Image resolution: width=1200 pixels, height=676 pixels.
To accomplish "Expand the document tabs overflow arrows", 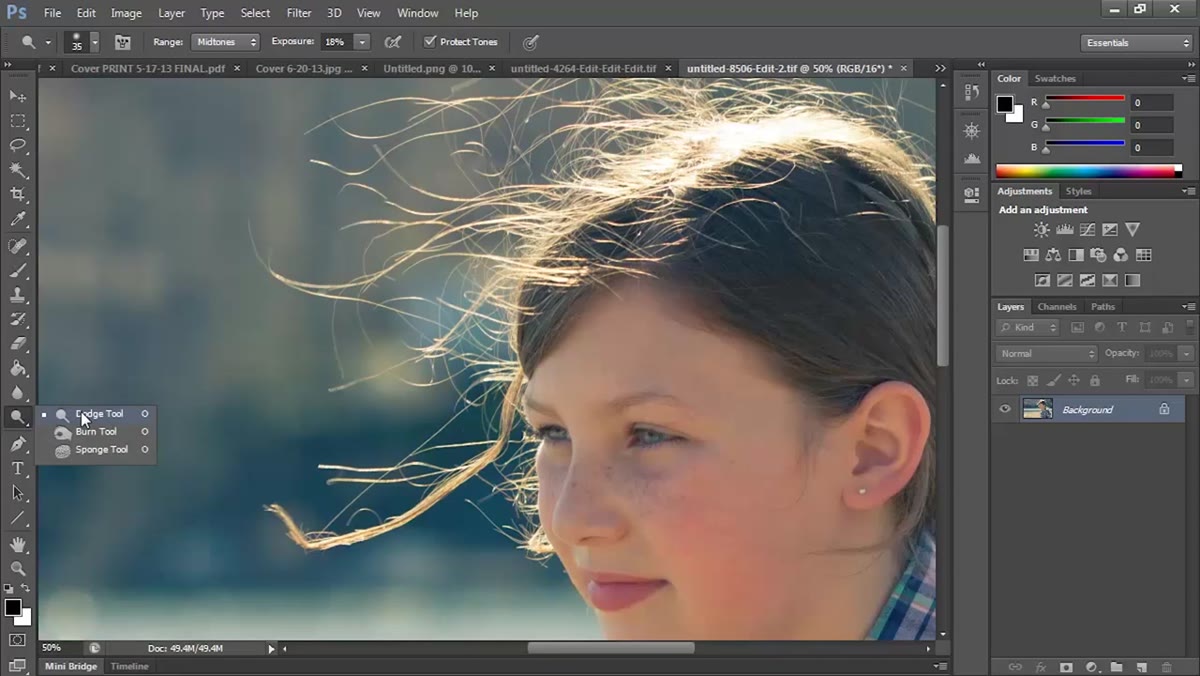I will 940,68.
